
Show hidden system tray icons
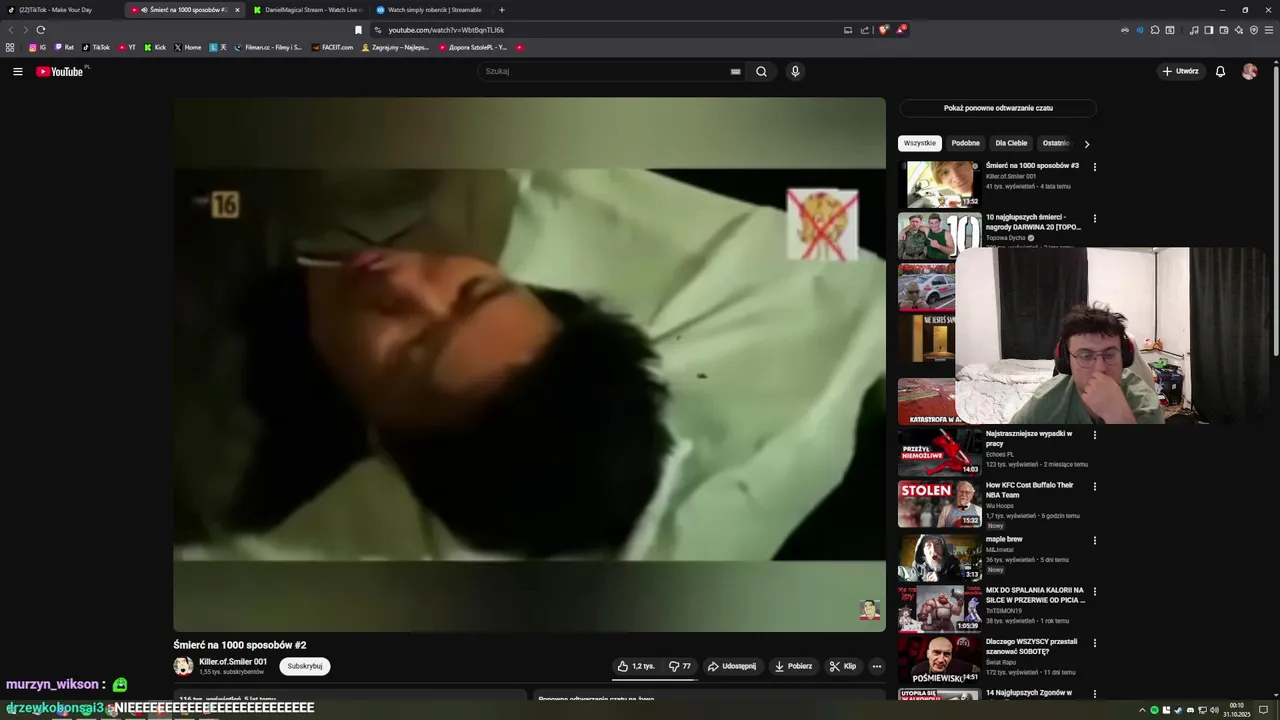tap(1142, 710)
